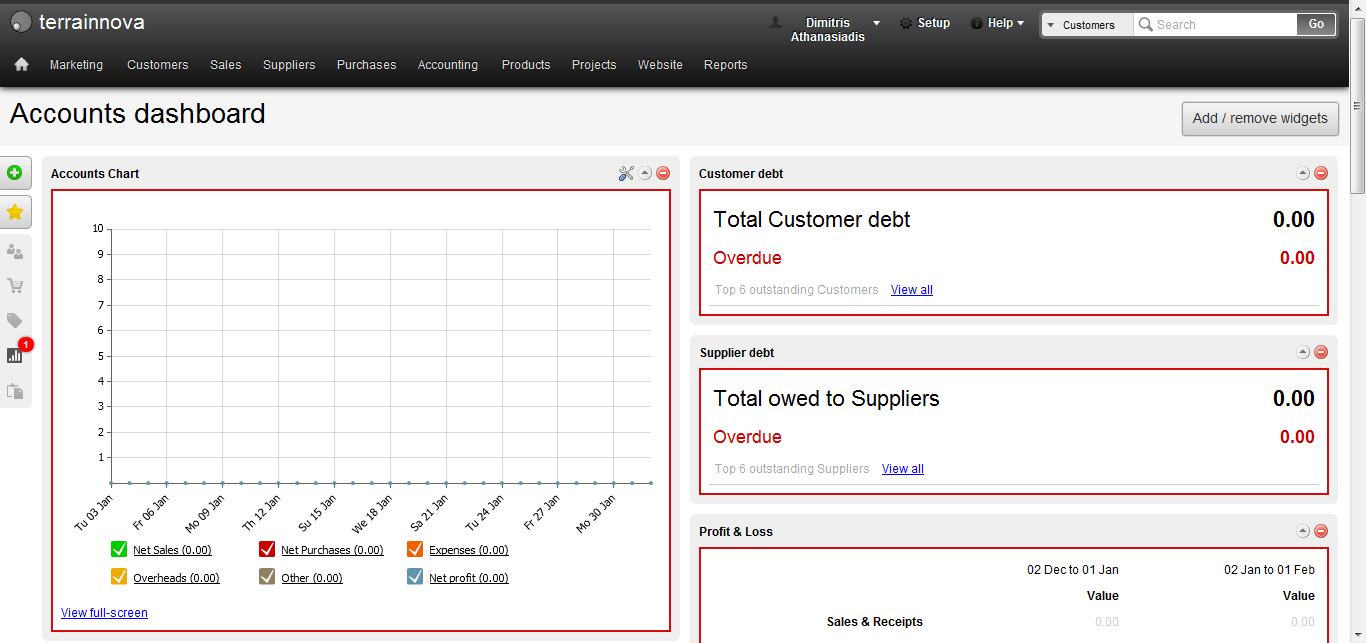Open the bar chart icon with notification badge
The image size is (1366, 643).
[16, 355]
